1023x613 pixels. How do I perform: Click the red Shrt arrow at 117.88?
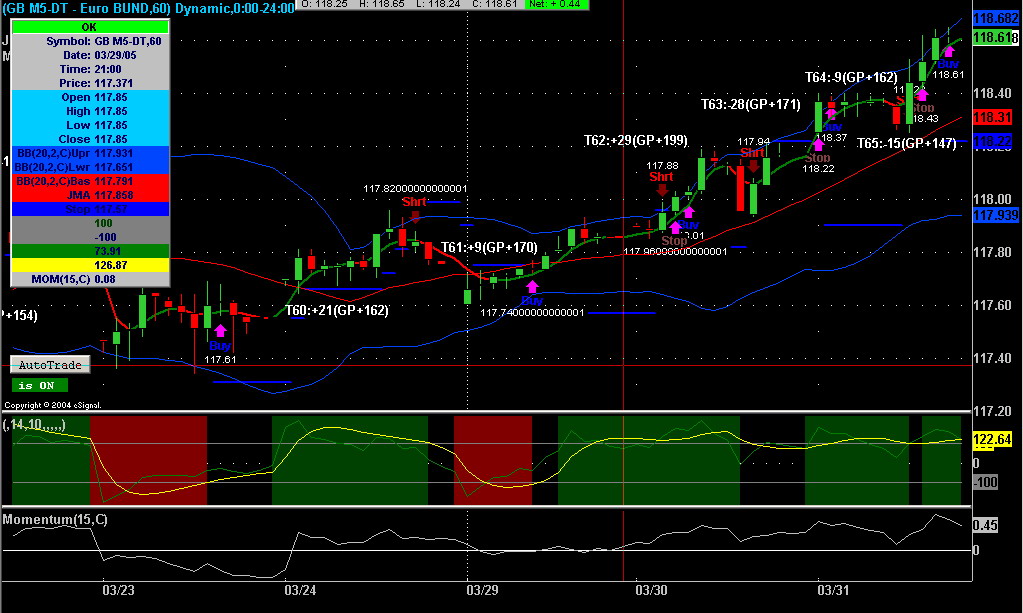[662, 190]
